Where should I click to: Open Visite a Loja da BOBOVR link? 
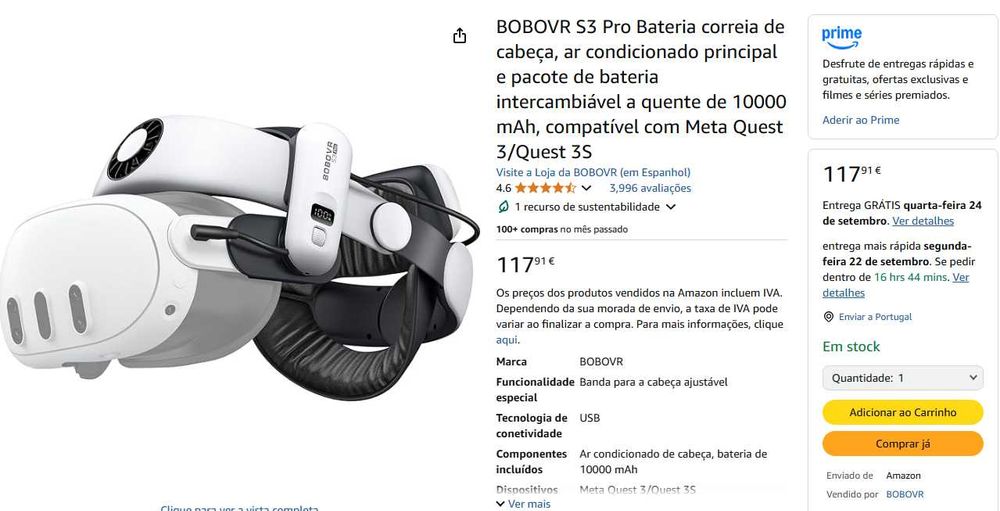[x=593, y=172]
